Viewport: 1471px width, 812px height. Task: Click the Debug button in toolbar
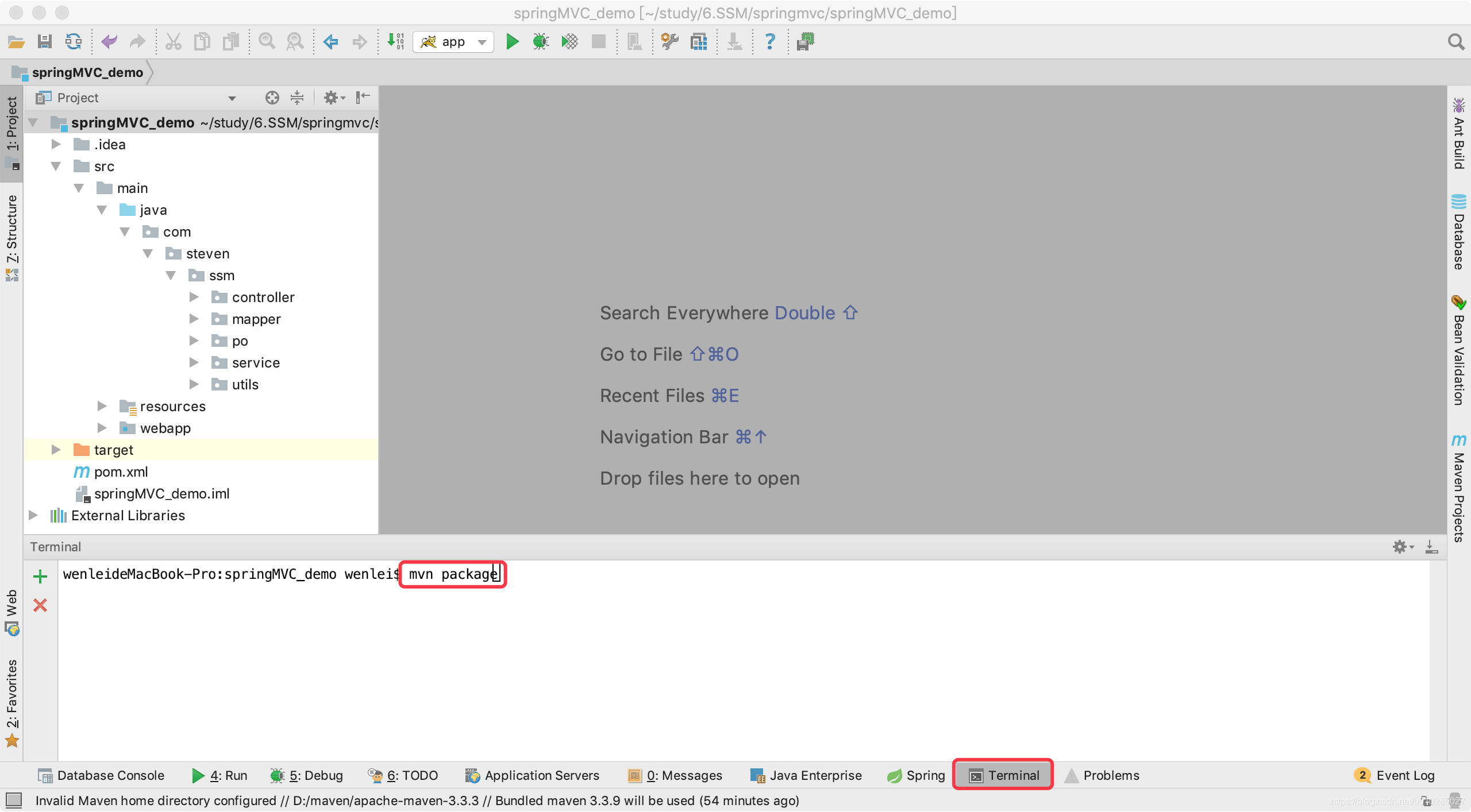tap(541, 41)
